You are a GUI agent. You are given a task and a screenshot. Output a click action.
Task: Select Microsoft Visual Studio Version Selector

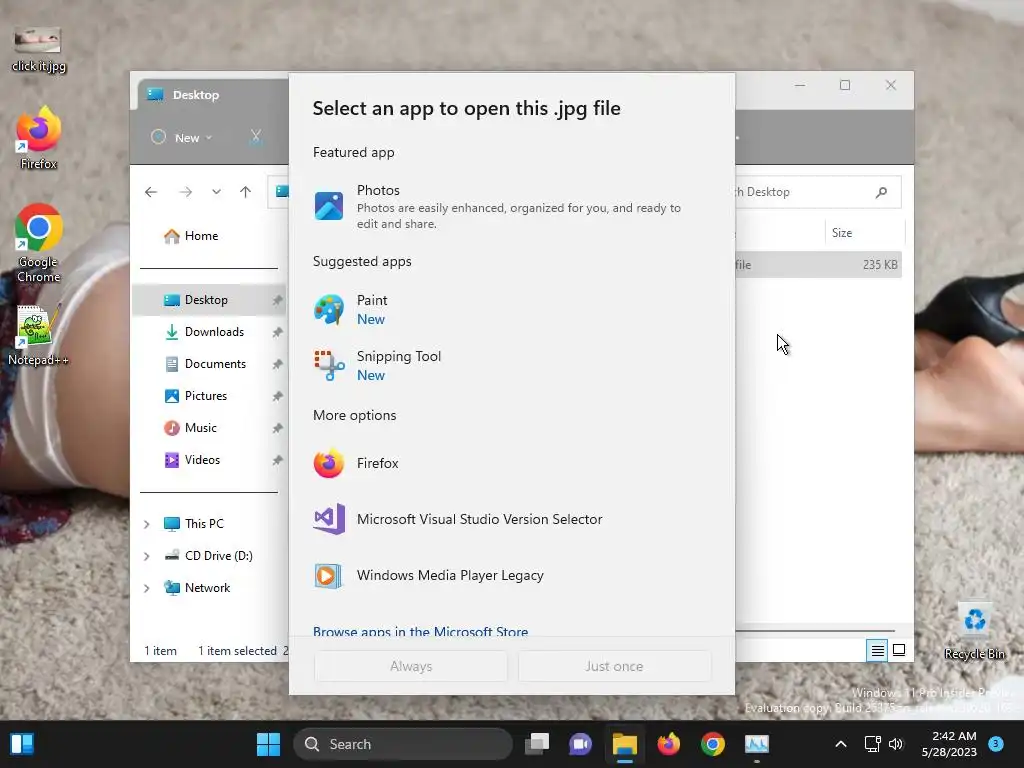pyautogui.click(x=511, y=520)
